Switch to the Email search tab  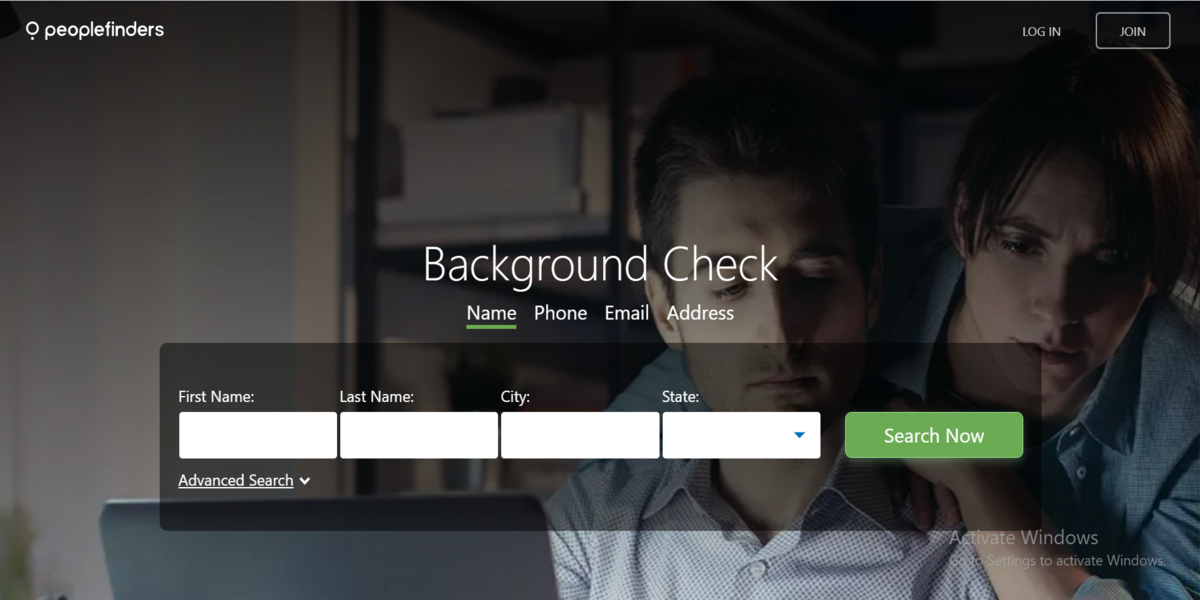pos(626,313)
